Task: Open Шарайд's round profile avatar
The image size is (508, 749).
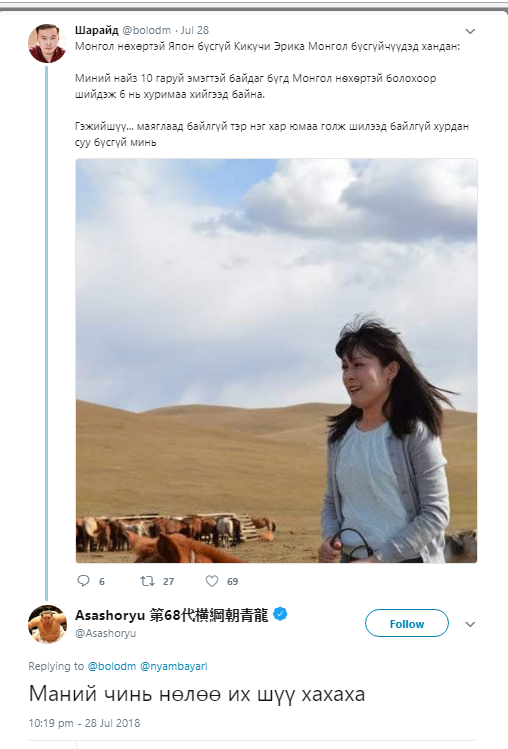Action: [x=47, y=43]
